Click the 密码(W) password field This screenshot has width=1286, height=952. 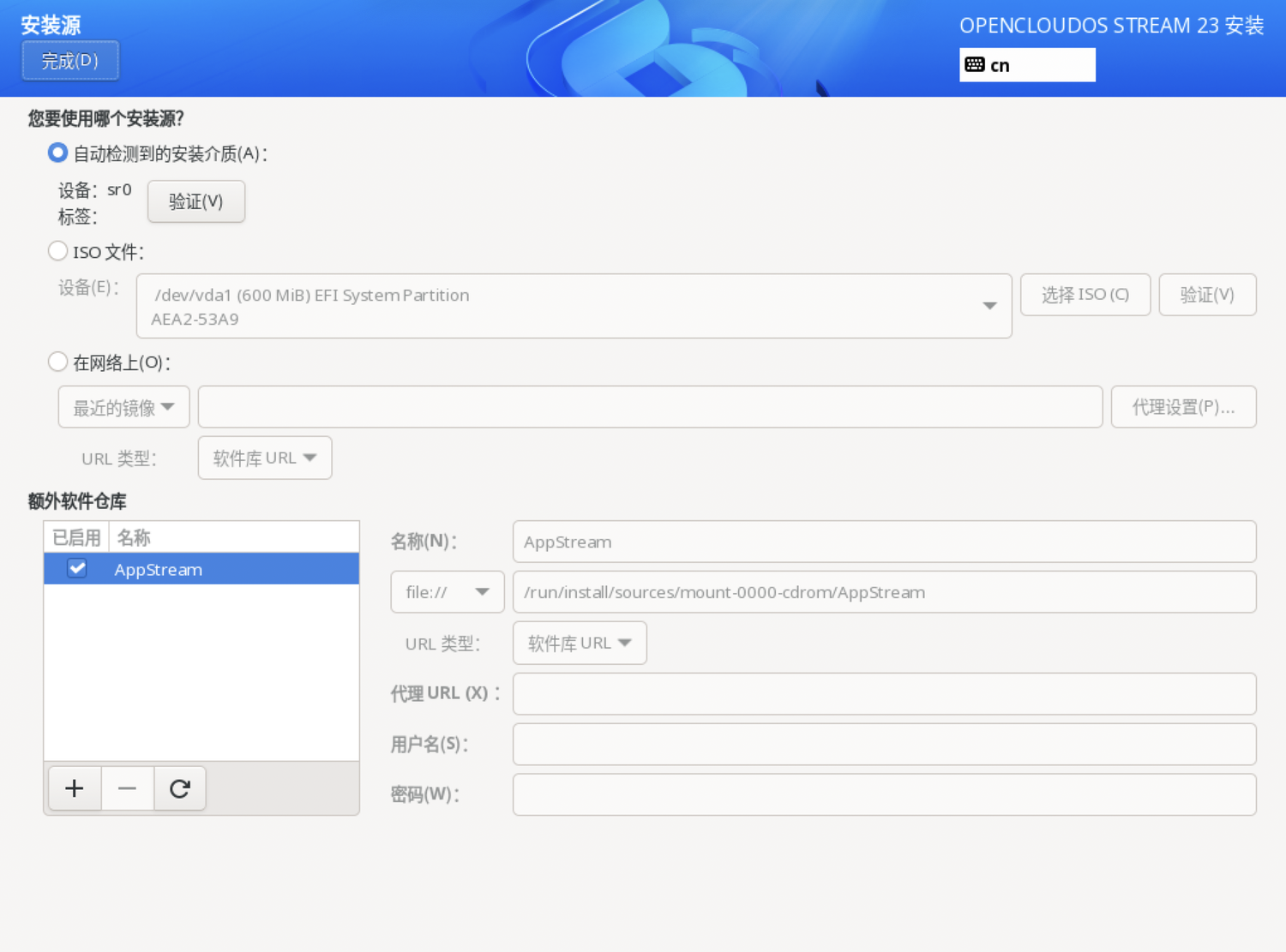(885, 794)
